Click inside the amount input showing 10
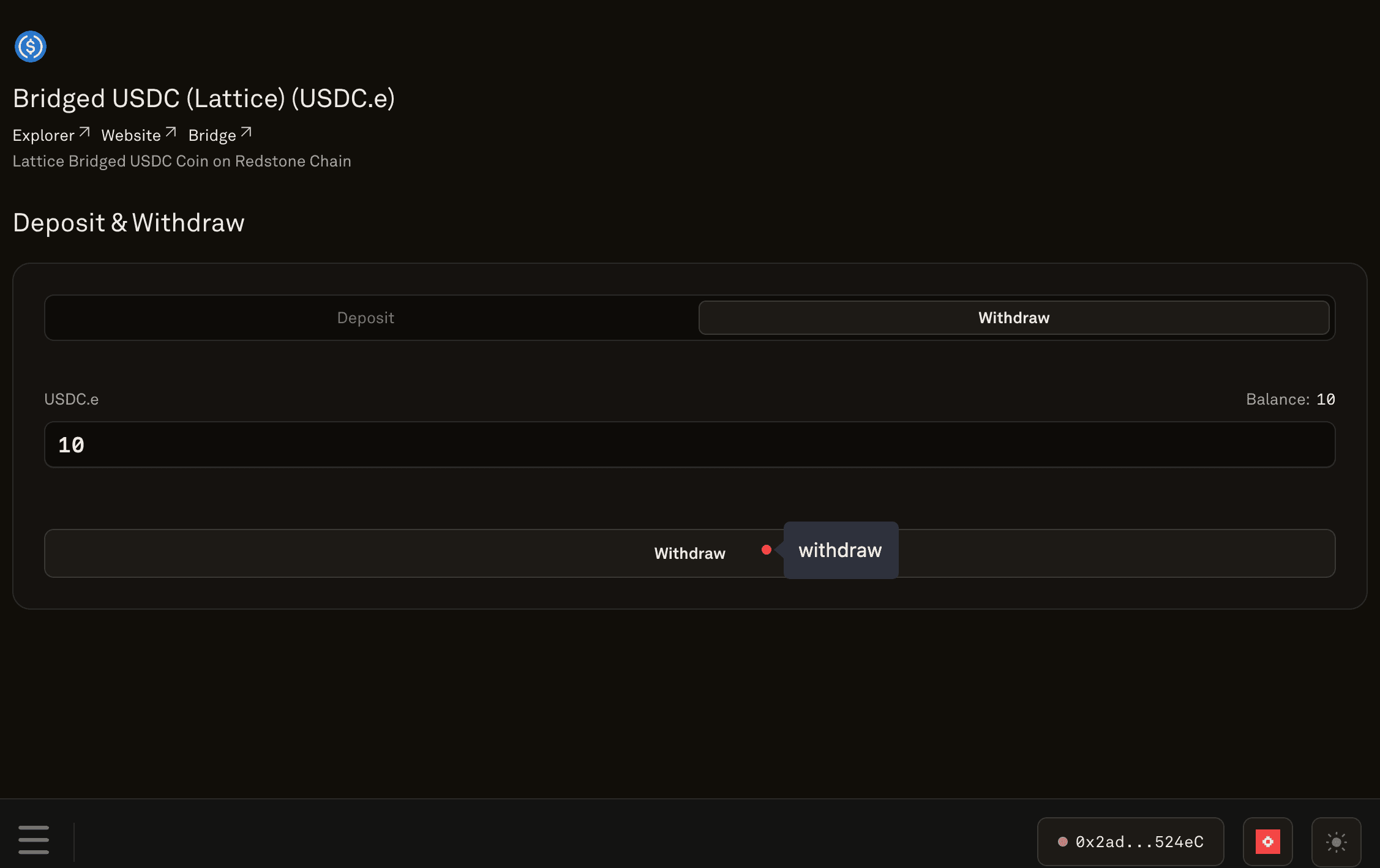This screenshot has height=868, width=1380. [367, 445]
